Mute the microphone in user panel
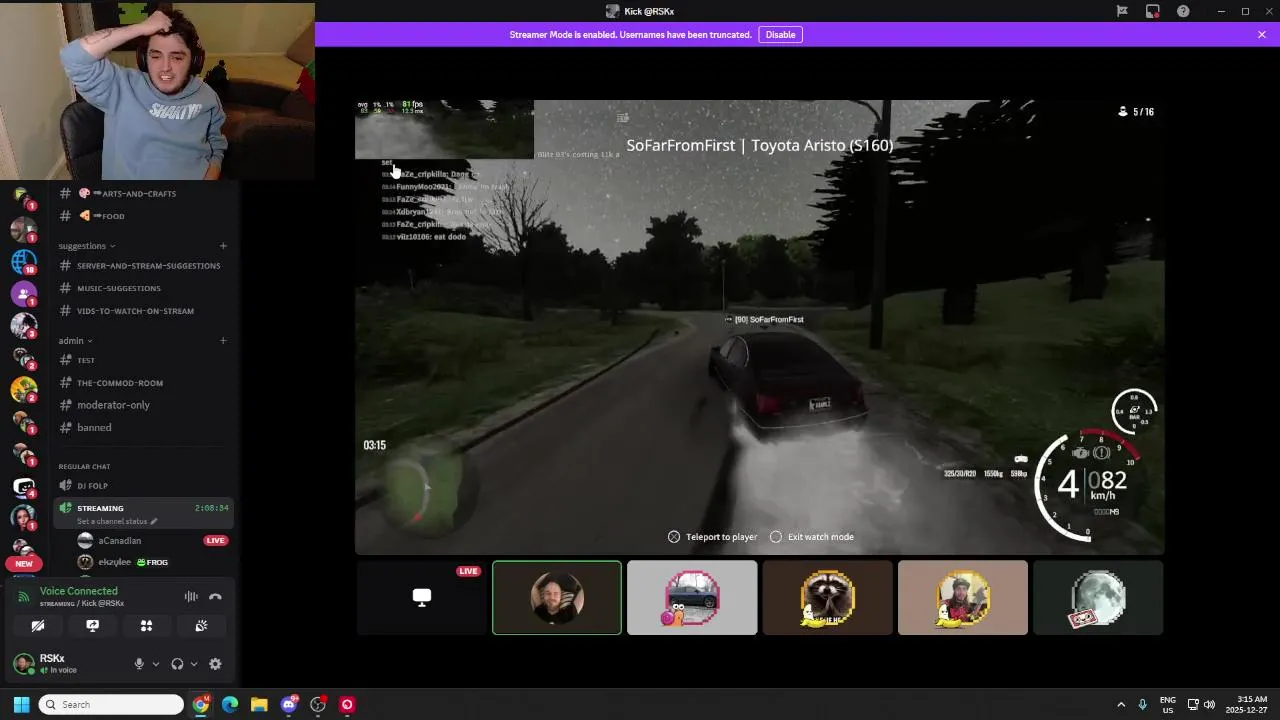 coord(139,664)
